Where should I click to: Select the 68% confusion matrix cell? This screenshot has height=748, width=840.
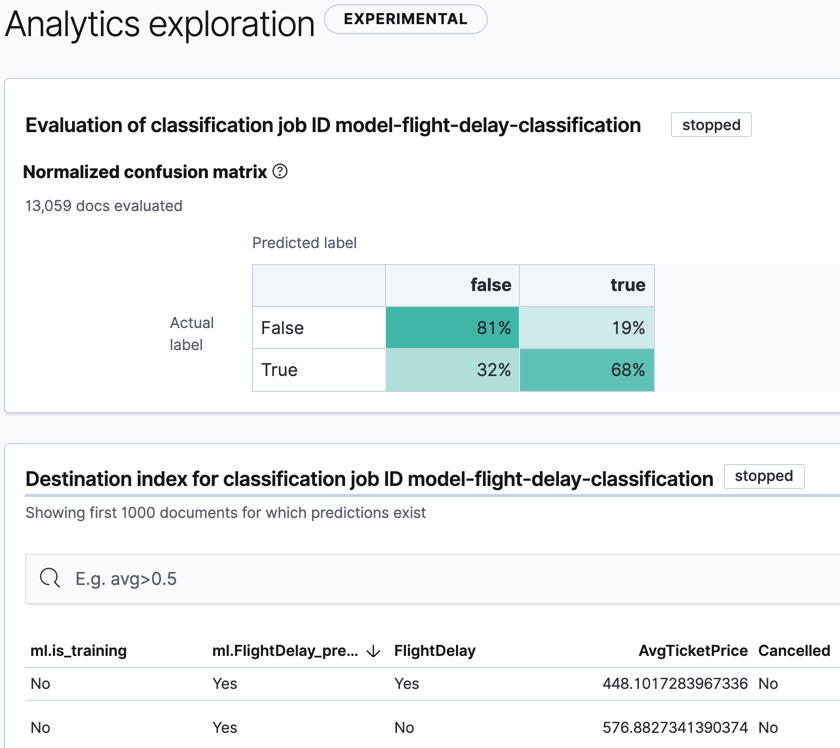pos(587,370)
